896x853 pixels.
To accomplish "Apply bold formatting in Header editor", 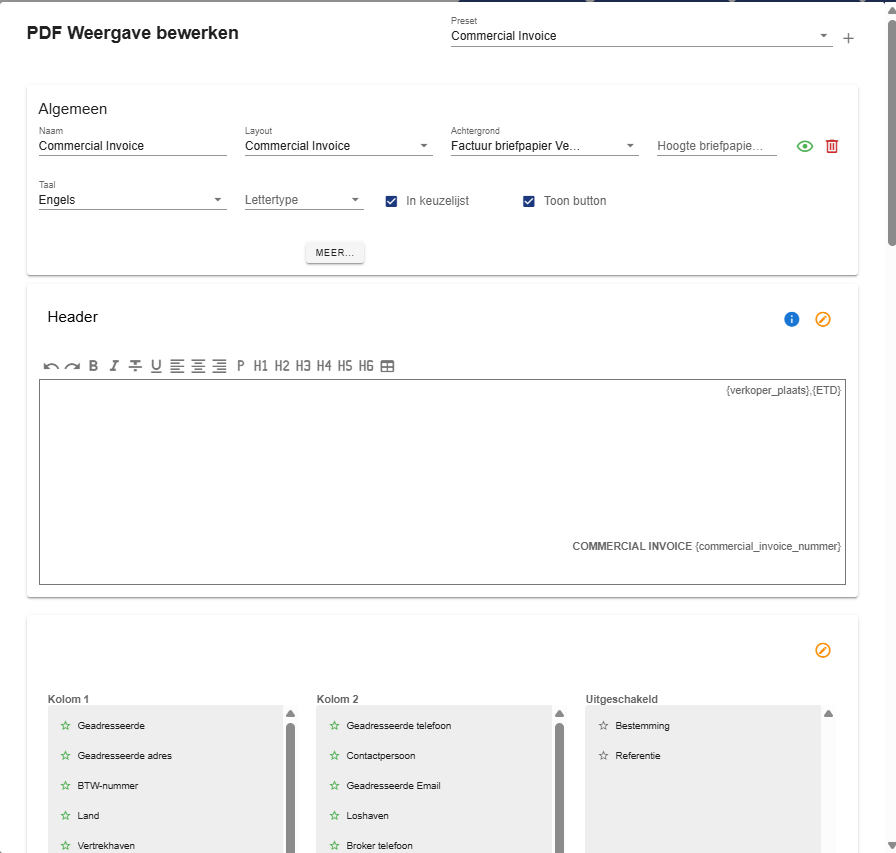I will 93,366.
